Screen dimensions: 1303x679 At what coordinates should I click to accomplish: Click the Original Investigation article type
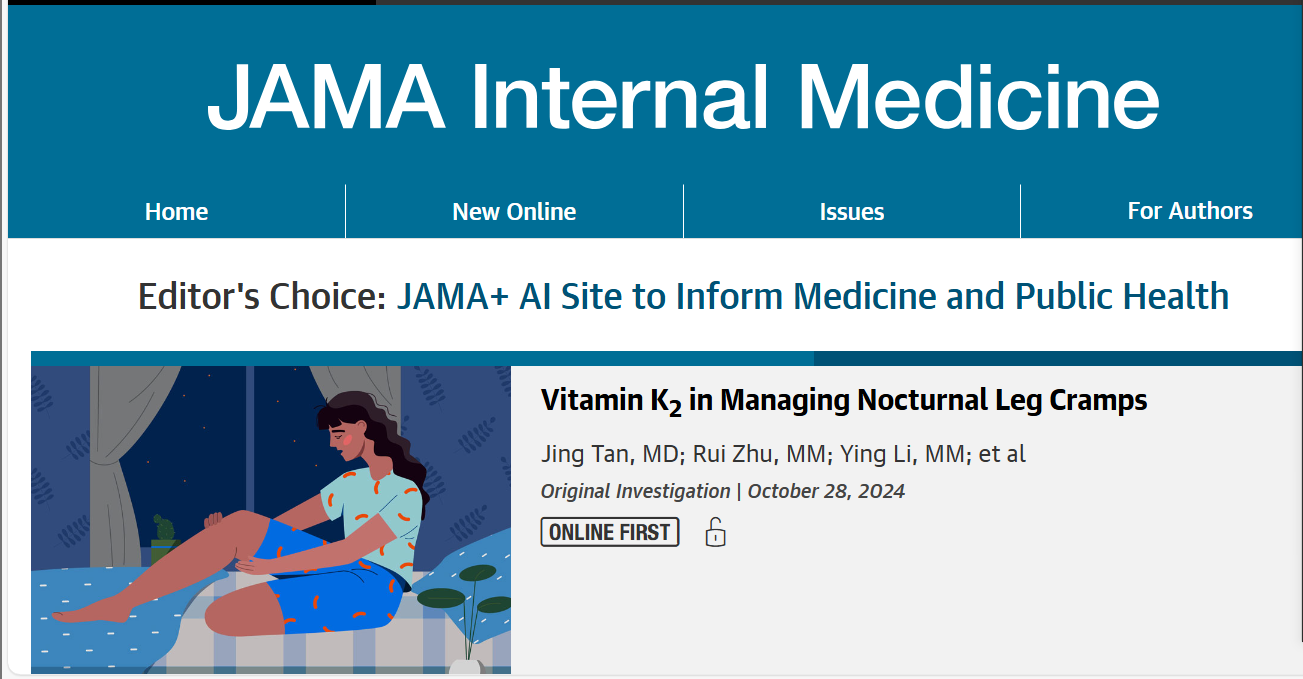pyautogui.click(x=635, y=491)
